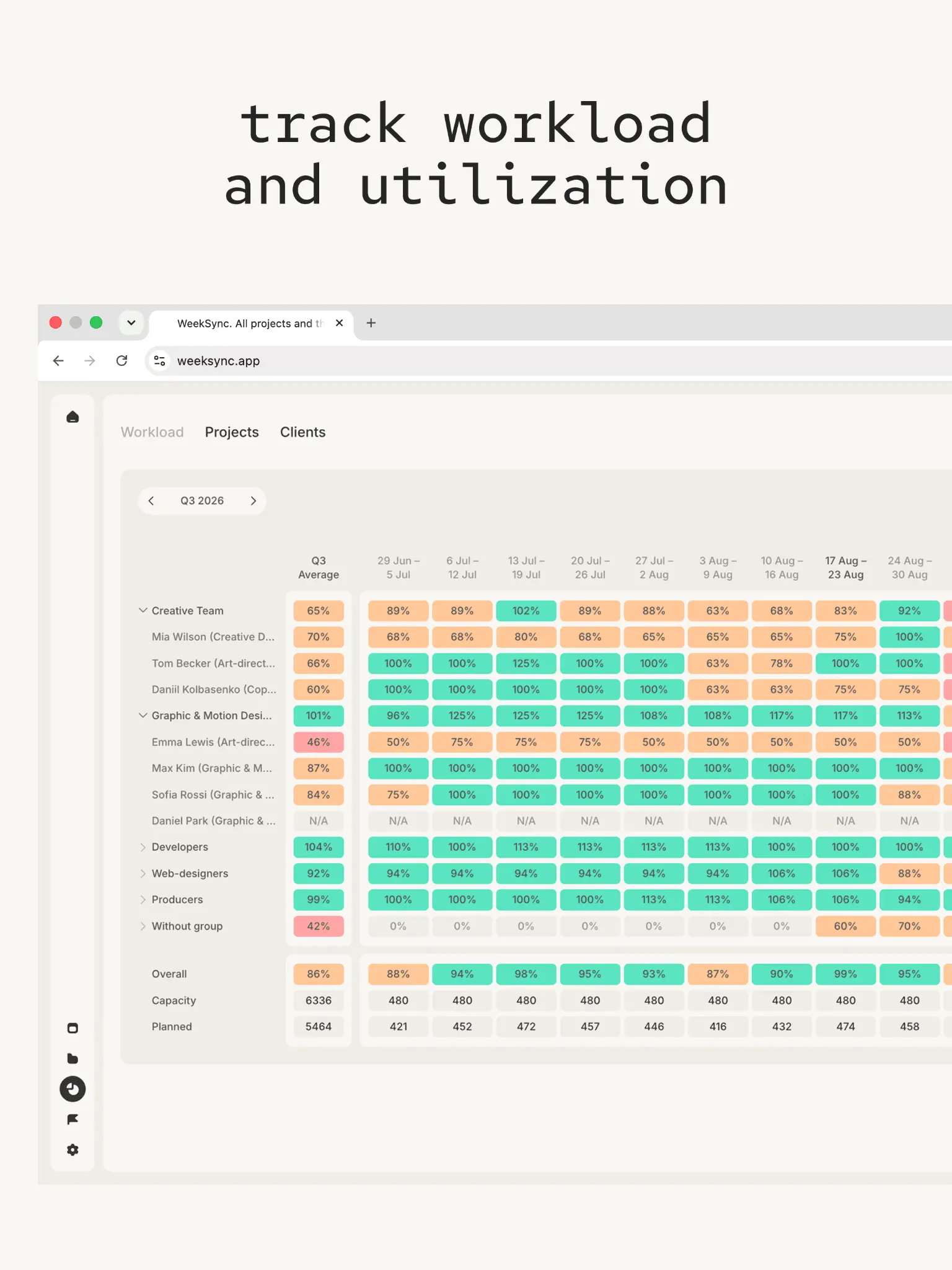Viewport: 952px width, 1270px height.
Task: Reload the weeksync.app page
Action: (122, 361)
